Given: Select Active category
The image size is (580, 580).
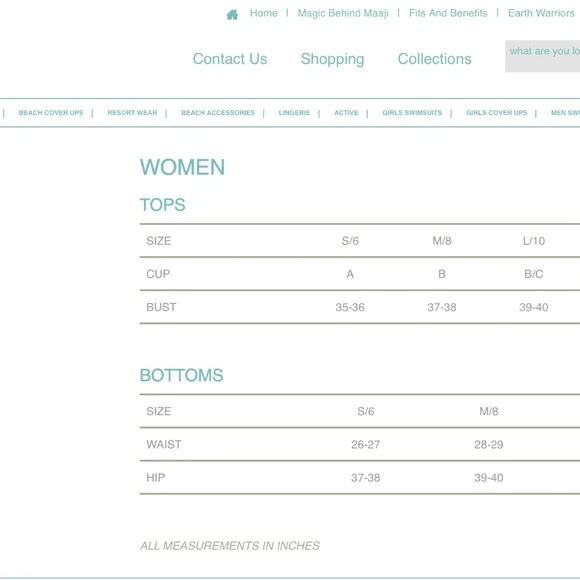Looking at the screenshot, I should (346, 113).
